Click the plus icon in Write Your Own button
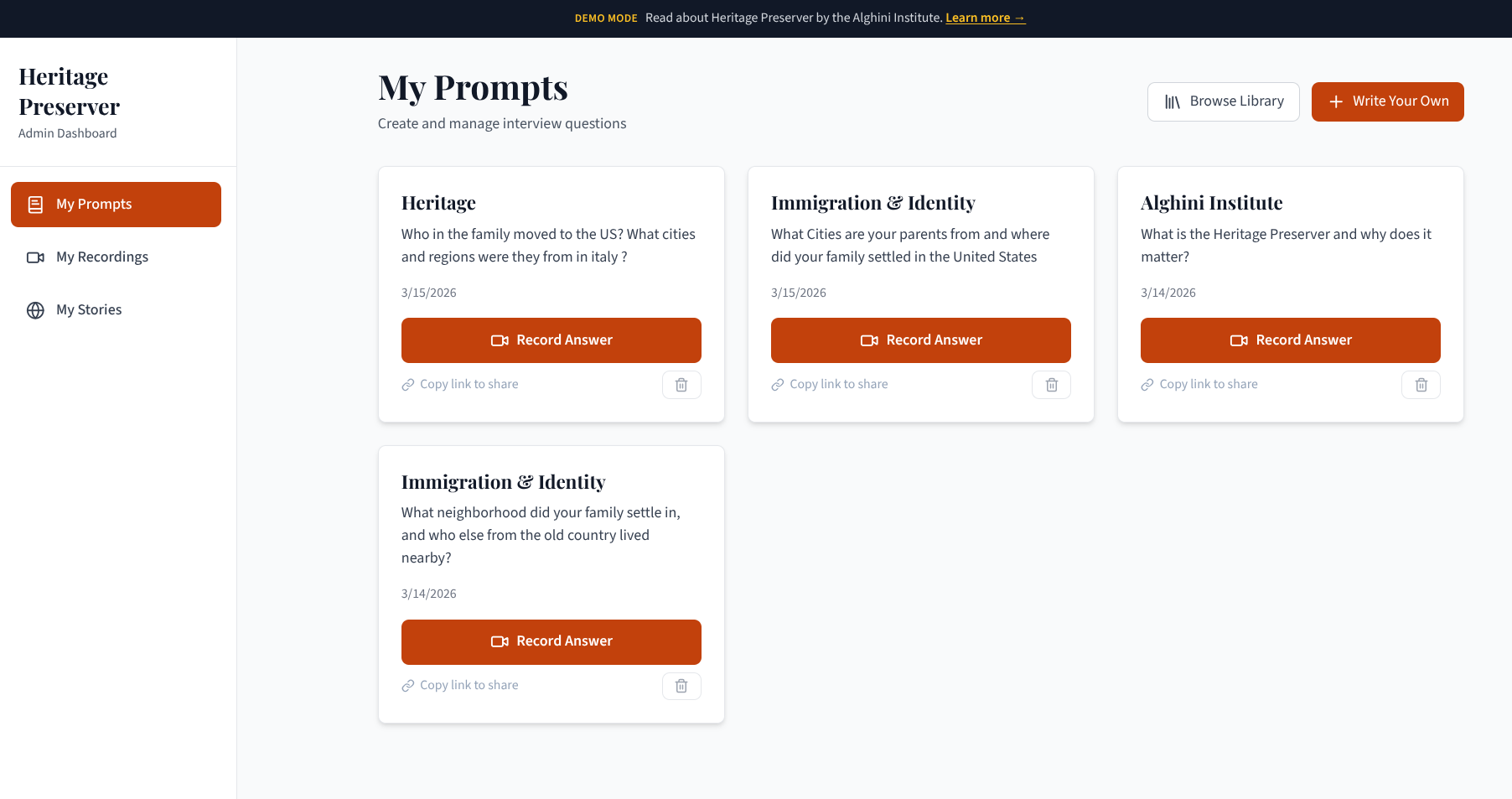The image size is (1512, 799). pos(1335,101)
